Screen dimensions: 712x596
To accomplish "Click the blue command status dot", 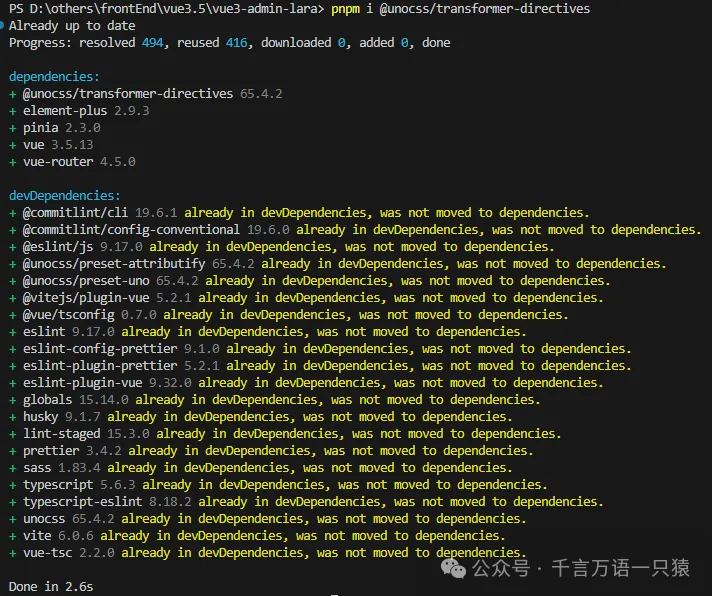I will [3, 27].
